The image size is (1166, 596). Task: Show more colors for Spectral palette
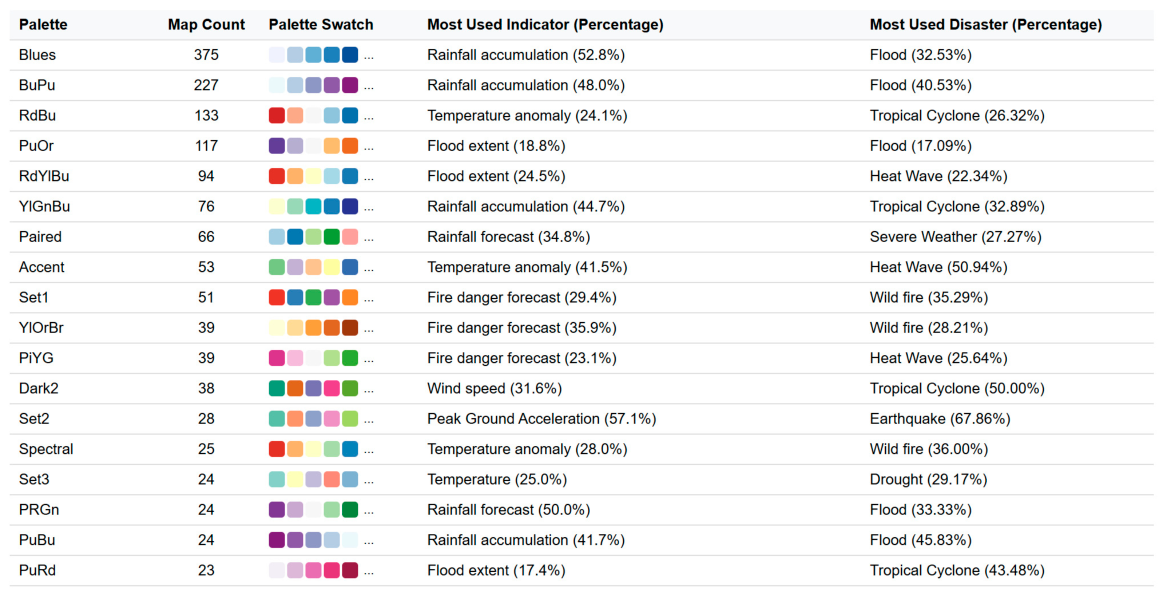point(369,451)
